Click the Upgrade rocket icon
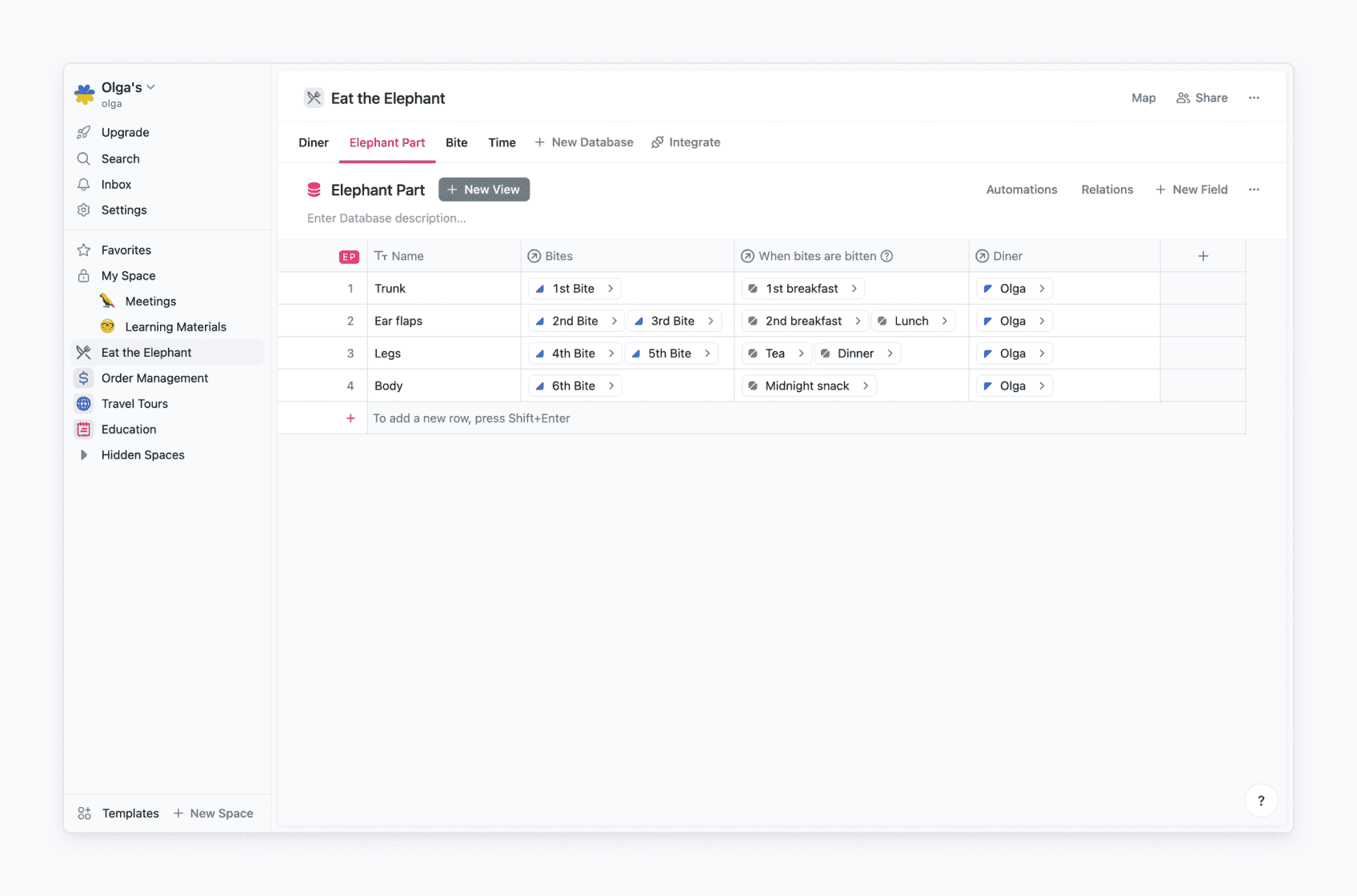Image resolution: width=1357 pixels, height=896 pixels. (x=84, y=132)
